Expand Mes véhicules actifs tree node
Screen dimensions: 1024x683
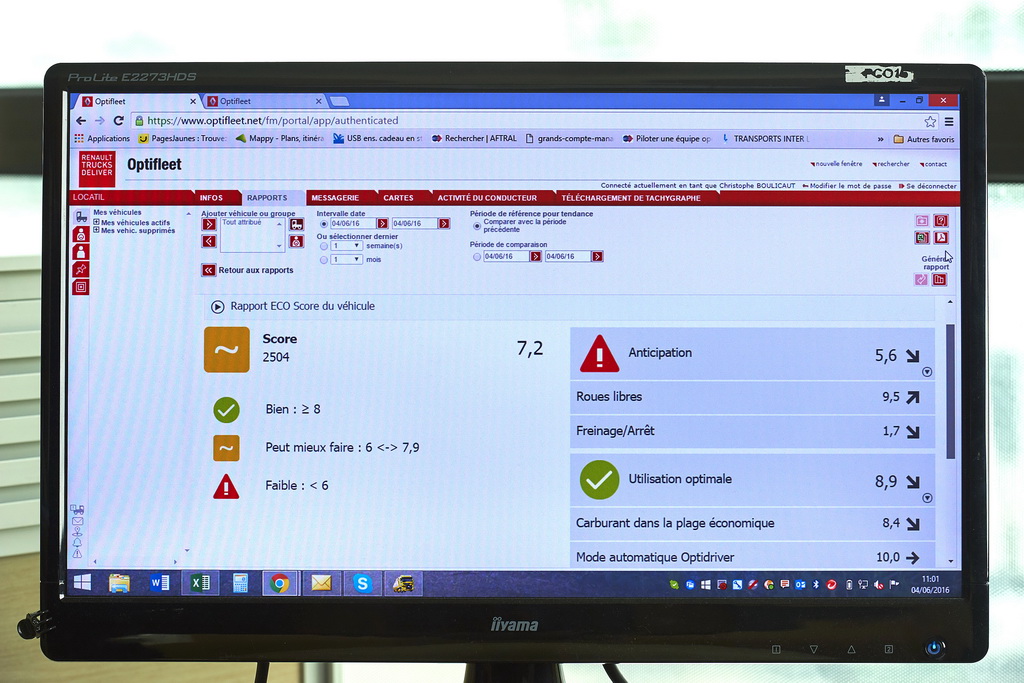pos(97,222)
